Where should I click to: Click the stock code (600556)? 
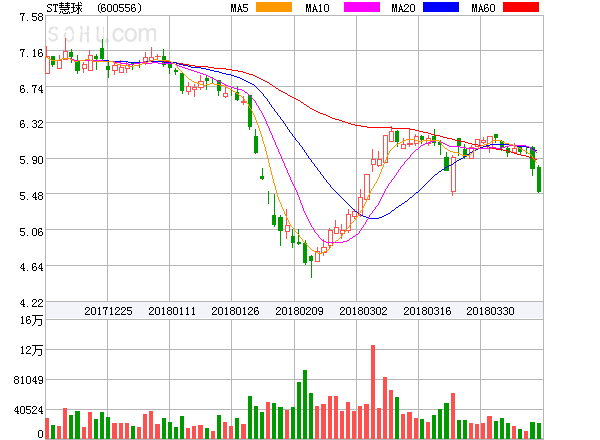(119, 8)
